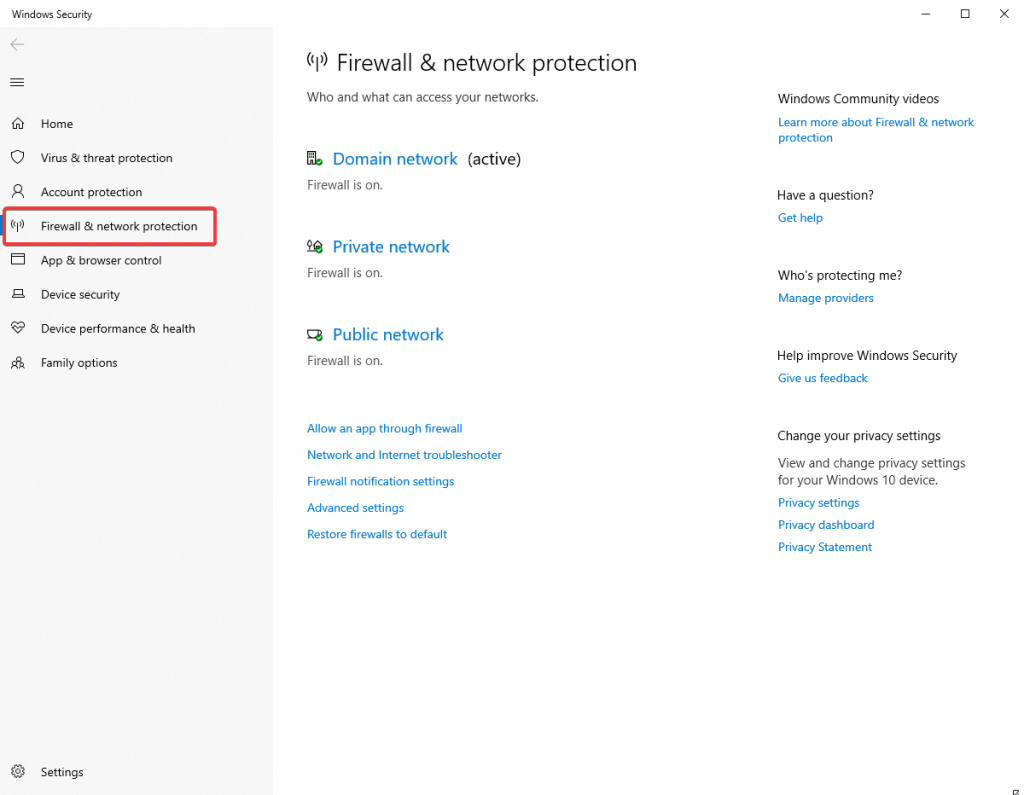This screenshot has height=795, width=1024.
Task: Go to Home in the sidebar
Action: 57,123
